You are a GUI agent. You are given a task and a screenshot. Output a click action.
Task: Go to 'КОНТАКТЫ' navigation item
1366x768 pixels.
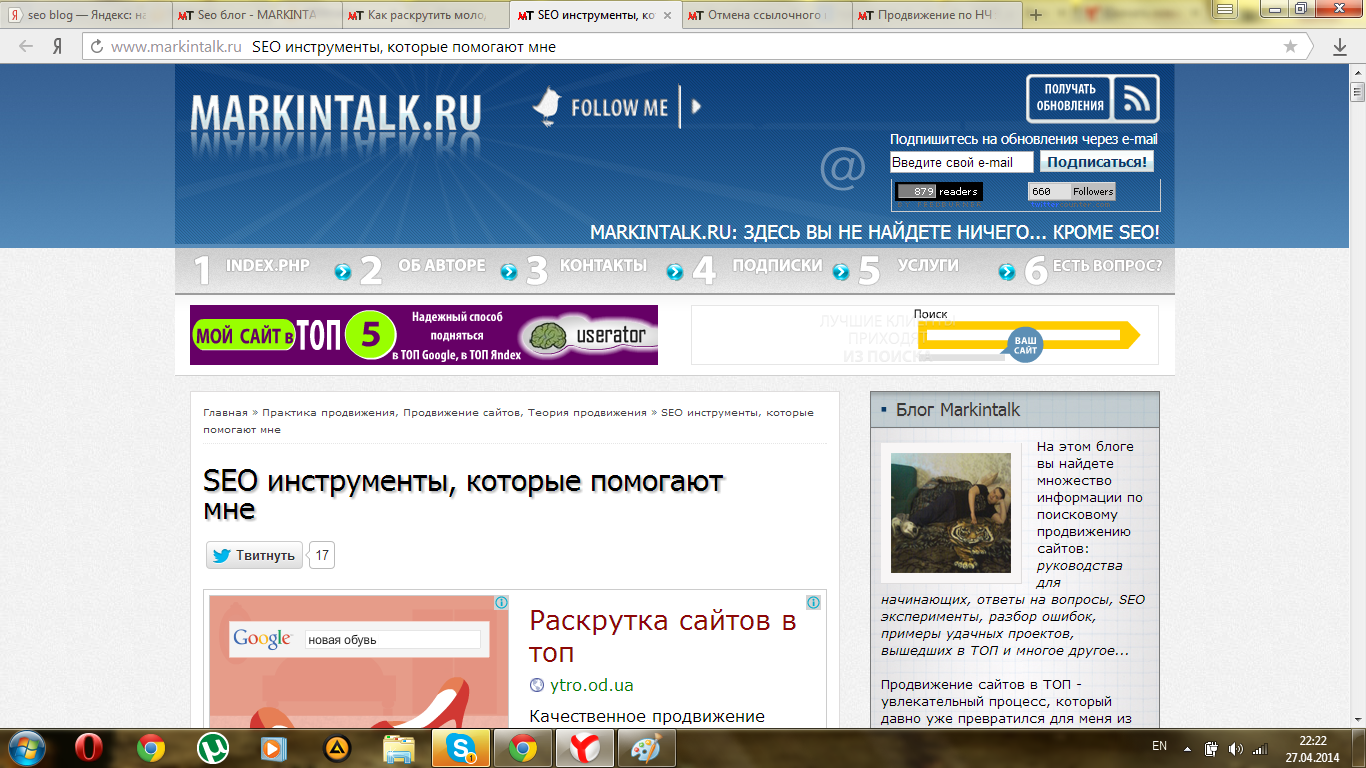(x=603, y=266)
